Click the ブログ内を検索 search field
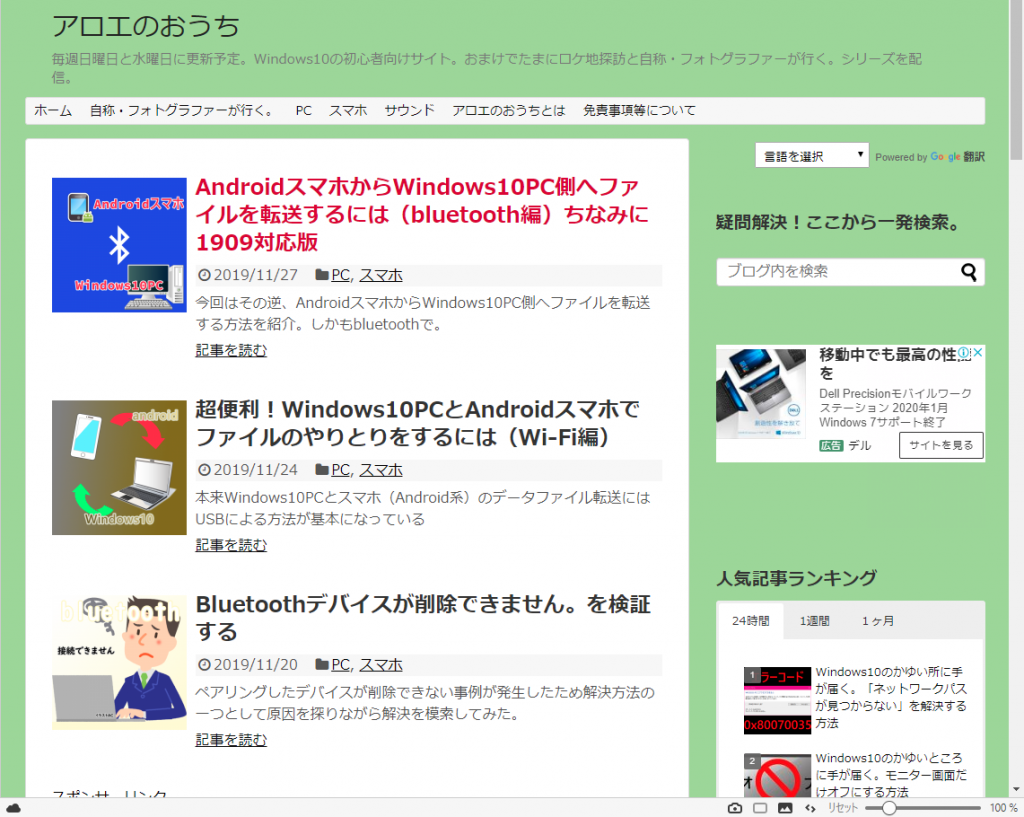1024x817 pixels. click(x=835, y=272)
